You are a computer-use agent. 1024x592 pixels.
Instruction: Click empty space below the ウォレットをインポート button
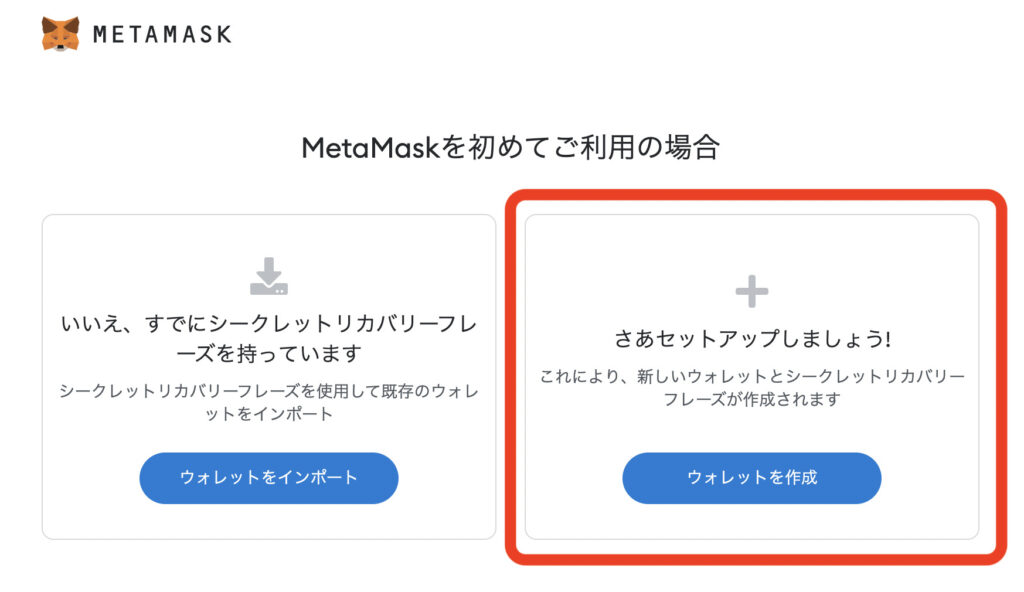pos(268,520)
